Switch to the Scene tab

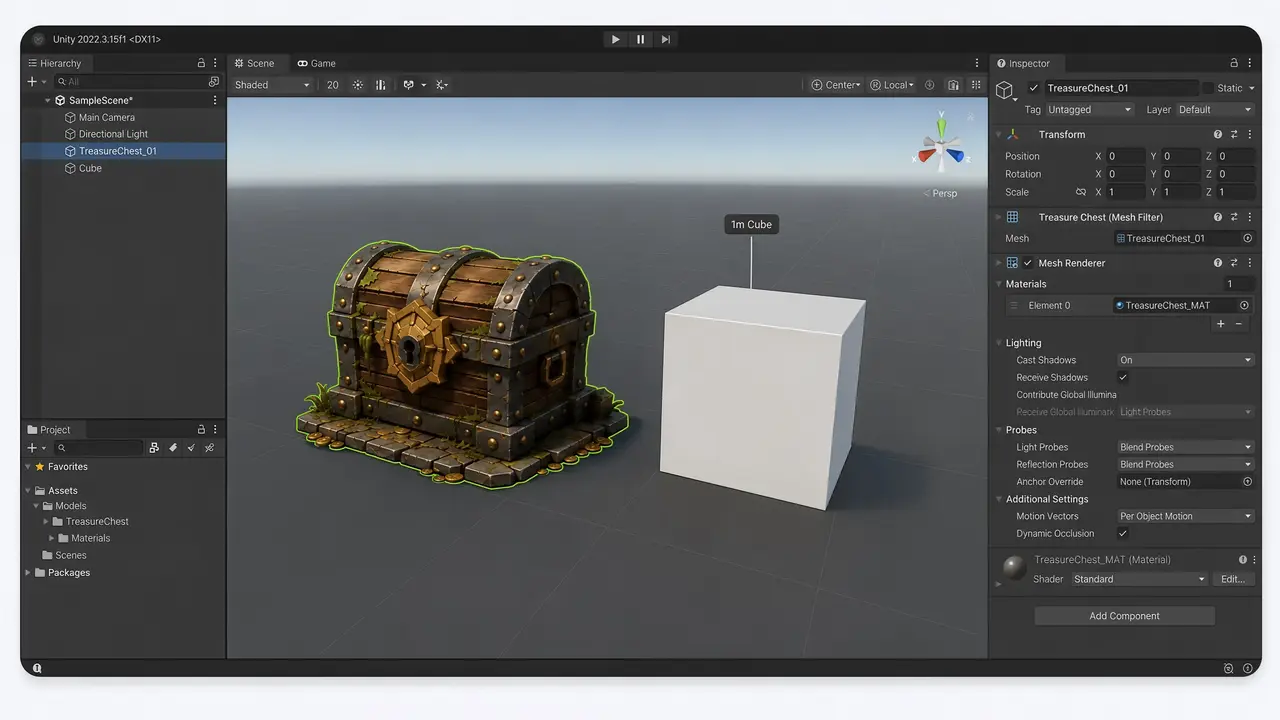[x=255, y=63]
